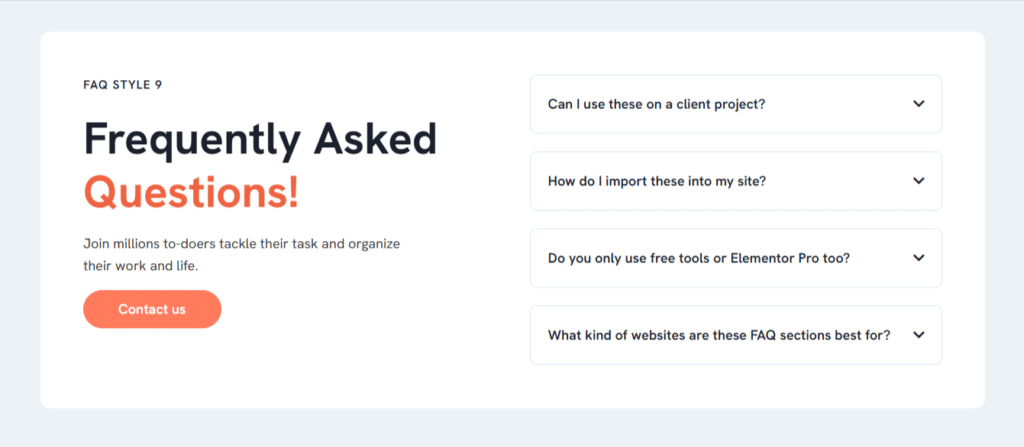The image size is (1024, 447).
Task: Click the orange Contact us button
Action: click(x=152, y=309)
